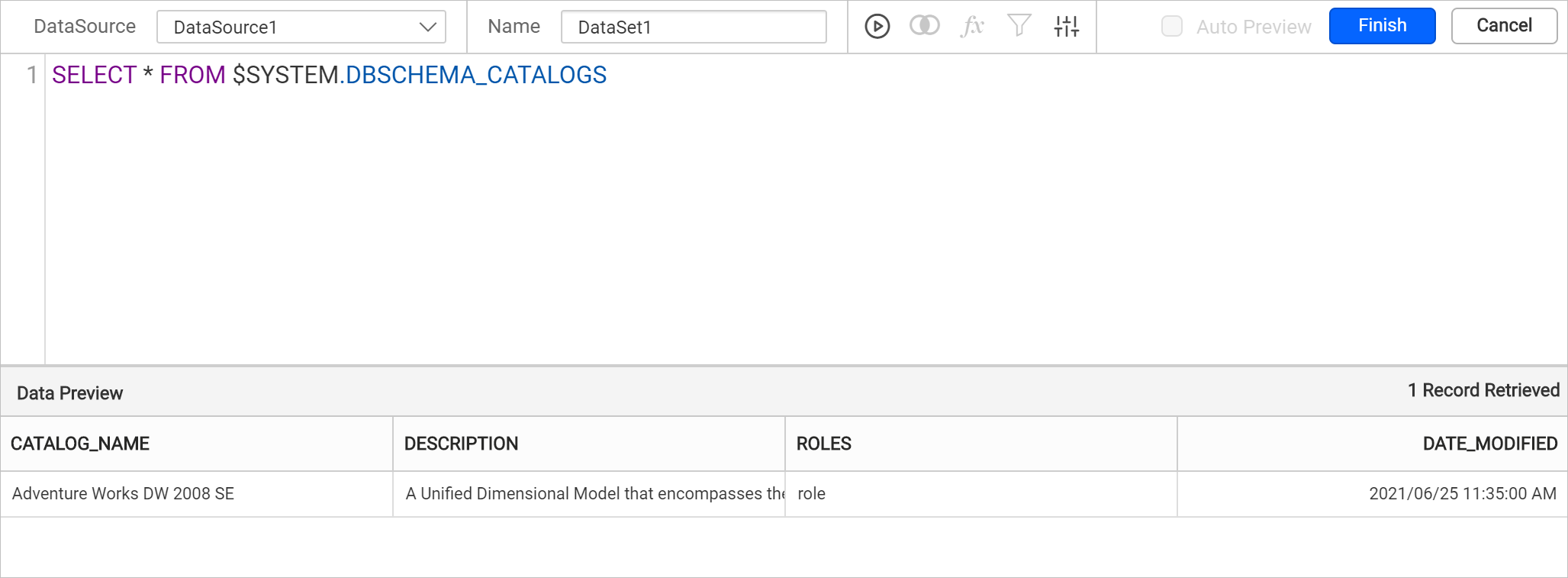Select the DATE_MODIFIED column header
The width and height of the screenshot is (1568, 578).
pos(1373,444)
